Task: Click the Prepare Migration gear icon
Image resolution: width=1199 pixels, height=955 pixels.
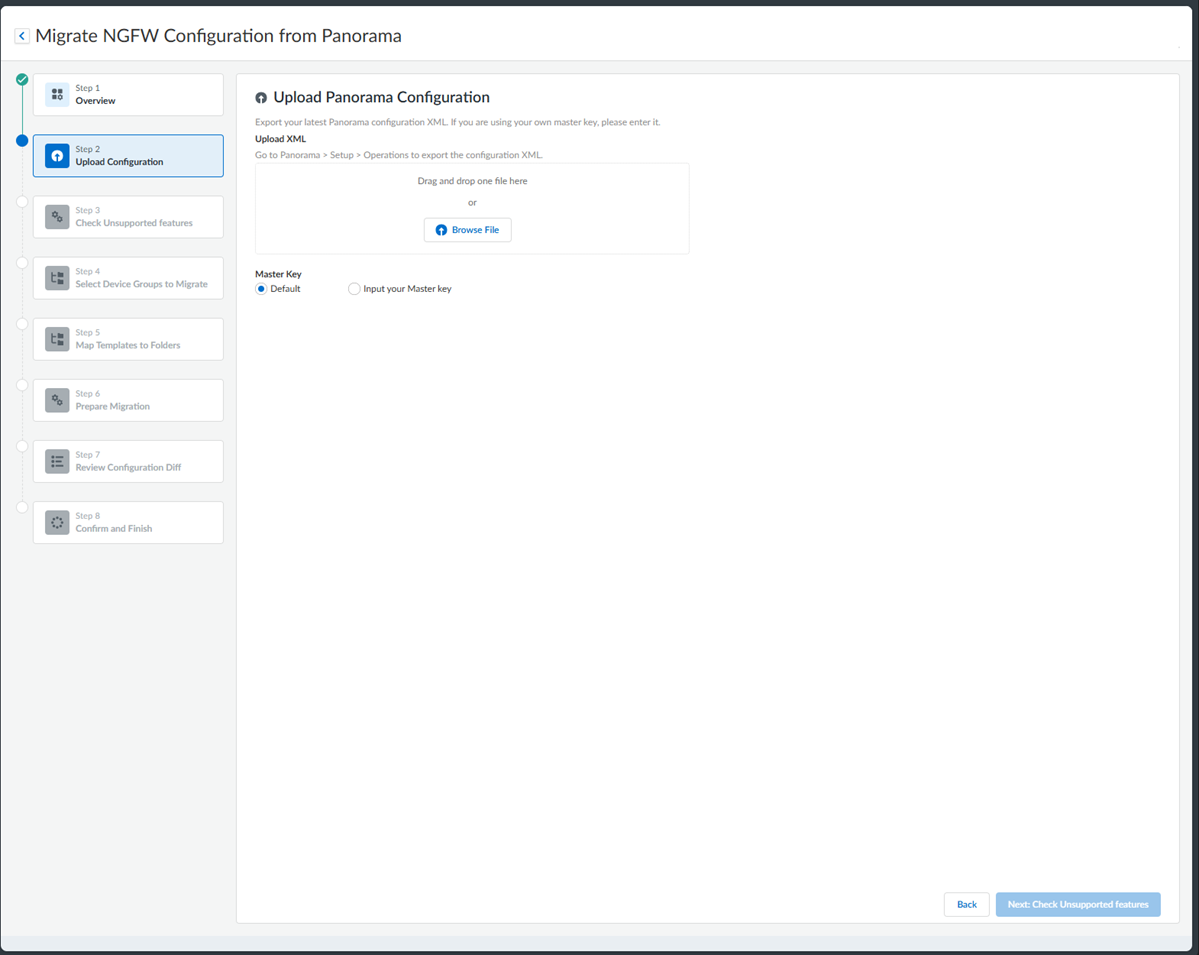Action: click(57, 400)
